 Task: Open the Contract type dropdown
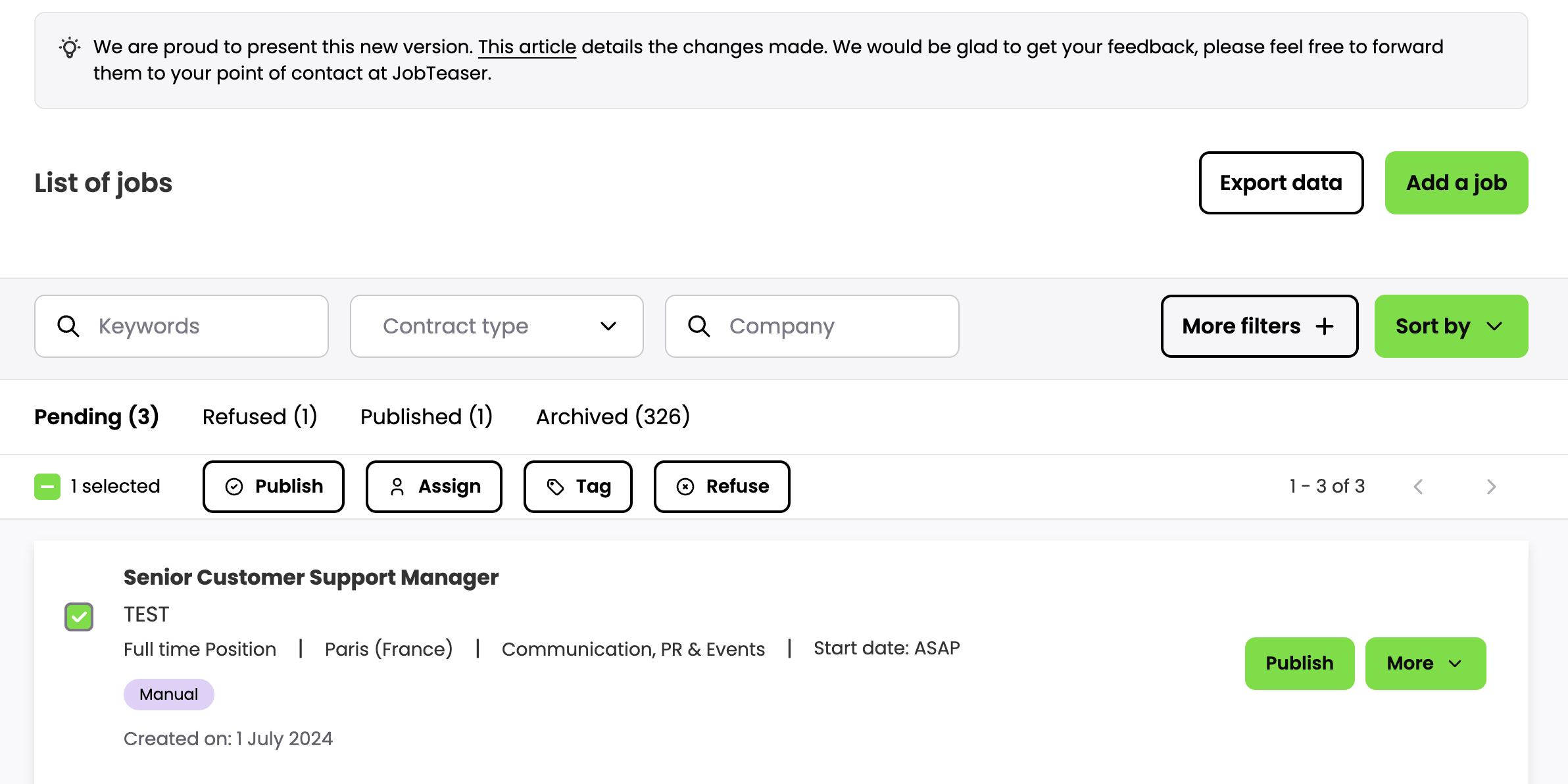tap(497, 326)
